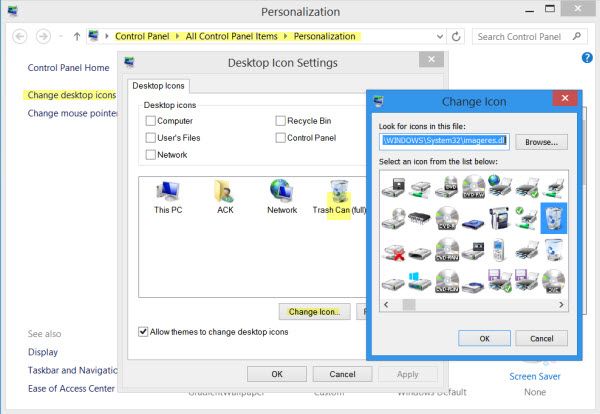Screen dimensions: 600x414
Task: Select the Network globe icon in the preview
Action: (x=282, y=197)
